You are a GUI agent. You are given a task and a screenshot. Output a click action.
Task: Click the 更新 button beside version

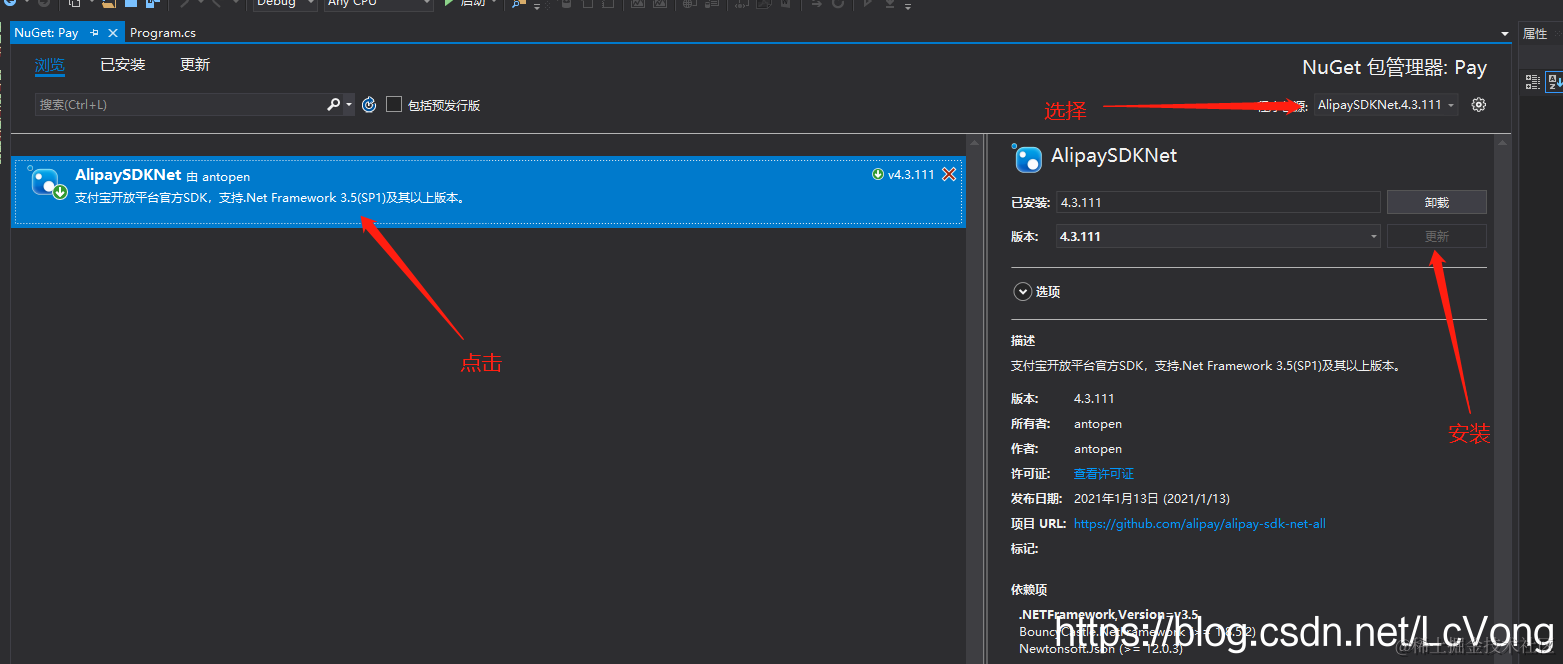pyautogui.click(x=1436, y=236)
